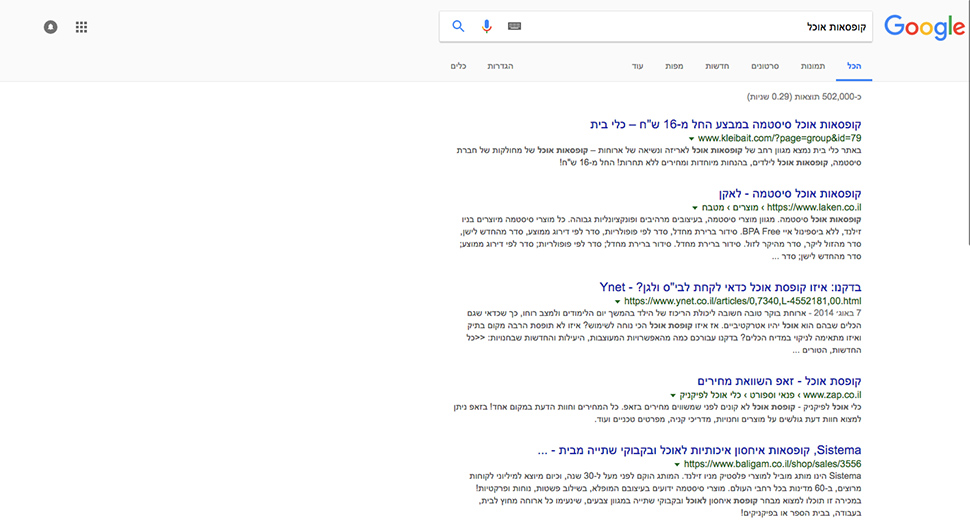
Task: Start voice search with microphone icon
Action: point(487,26)
